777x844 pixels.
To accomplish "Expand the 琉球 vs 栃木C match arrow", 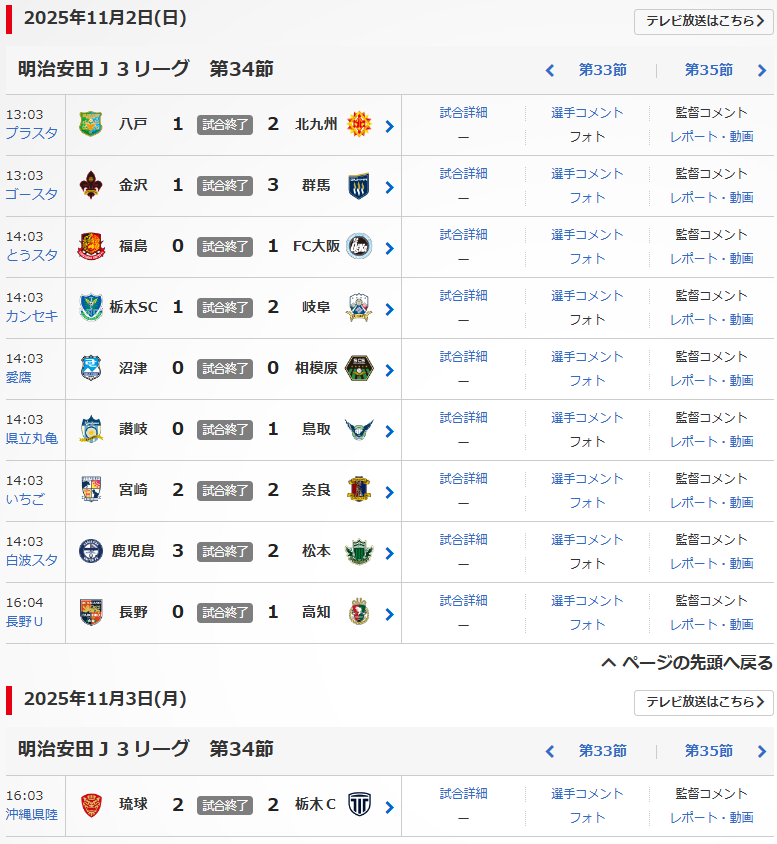I will [x=389, y=807].
